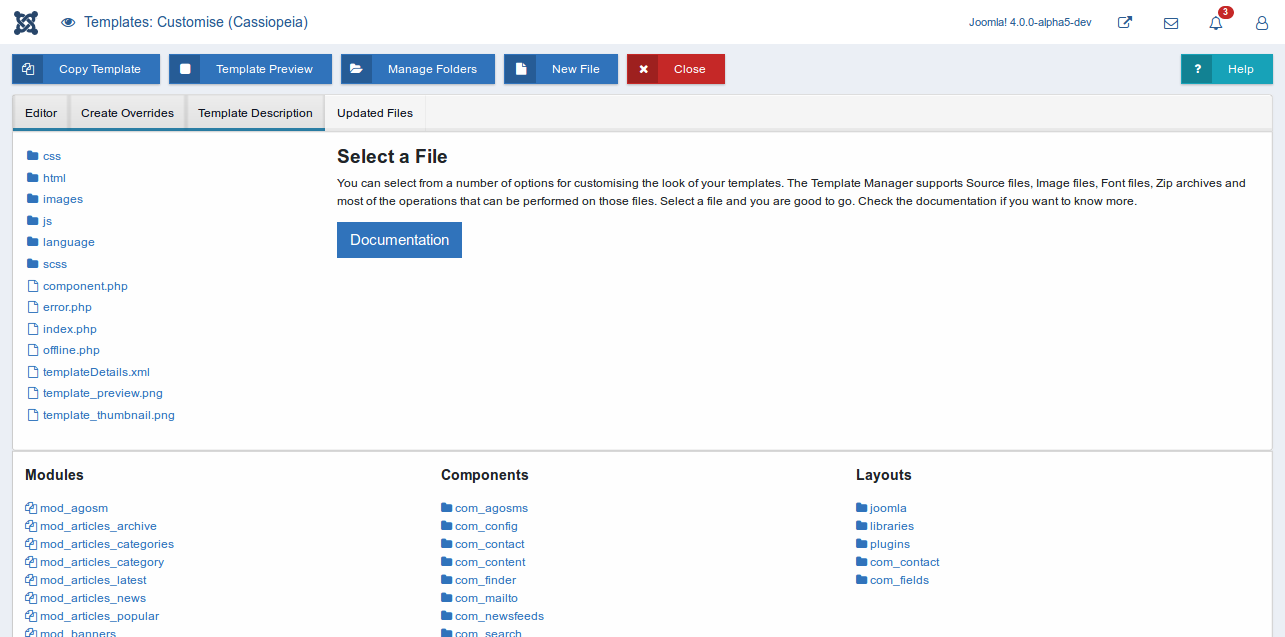1285x637 pixels.
Task: Open notifications bell with 3 badge
Action: 1216,22
